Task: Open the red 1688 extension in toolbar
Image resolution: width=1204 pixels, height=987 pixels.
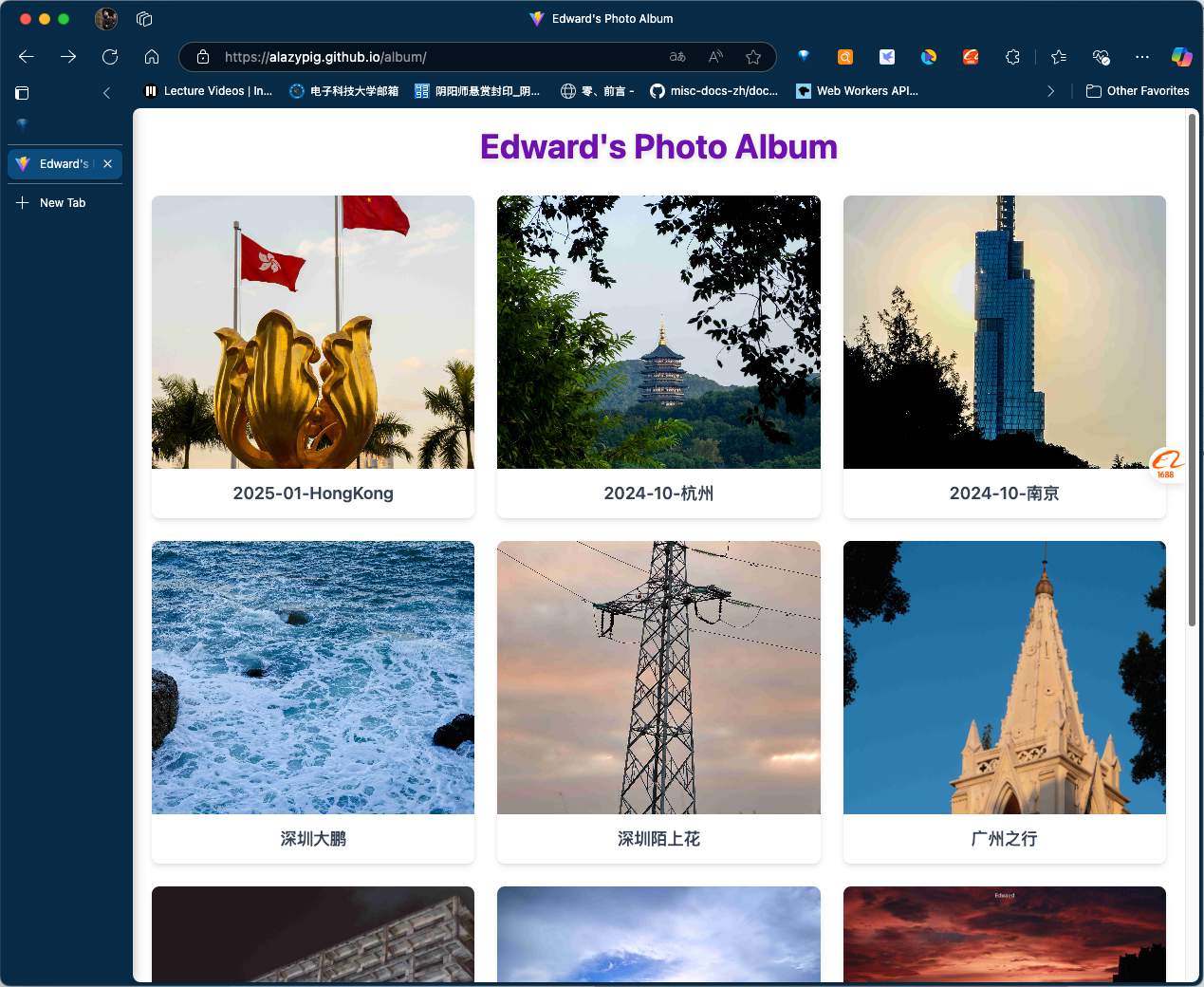Action: pos(971,57)
